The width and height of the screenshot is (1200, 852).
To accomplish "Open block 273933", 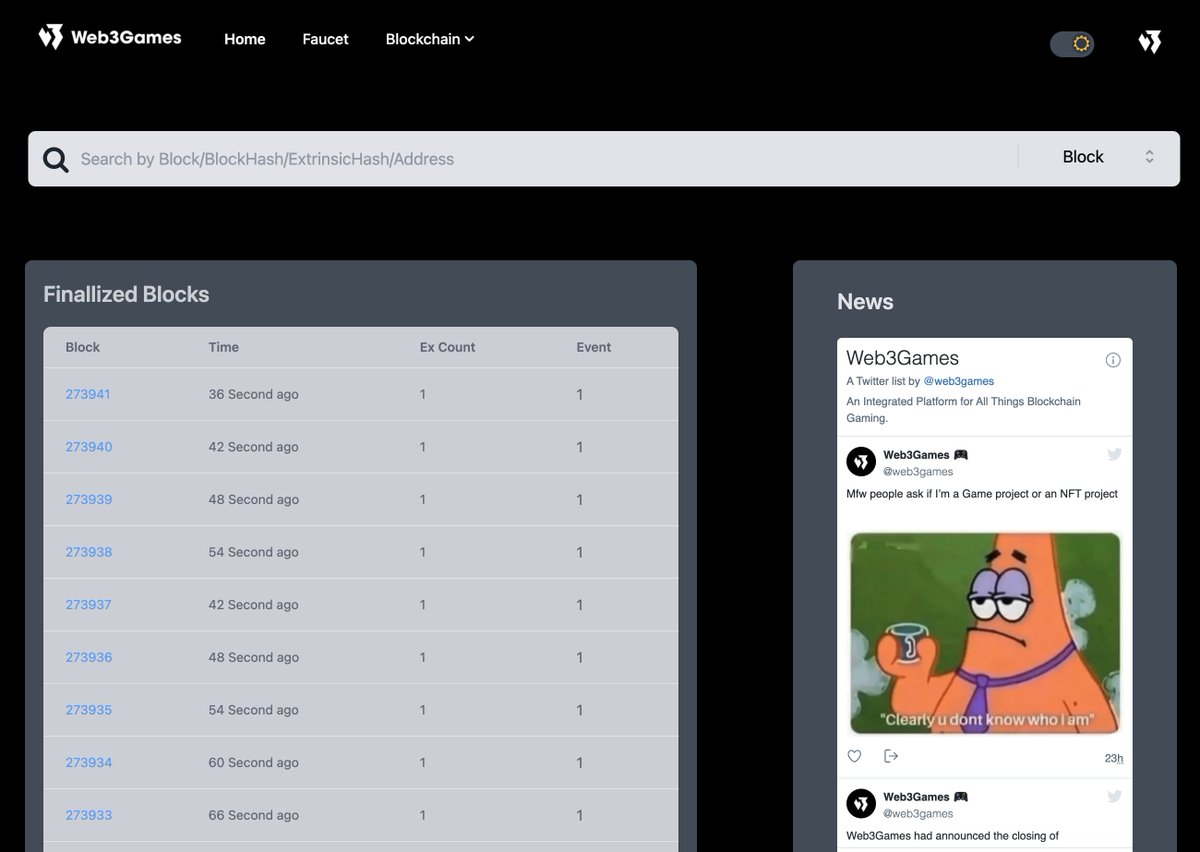I will tap(89, 815).
